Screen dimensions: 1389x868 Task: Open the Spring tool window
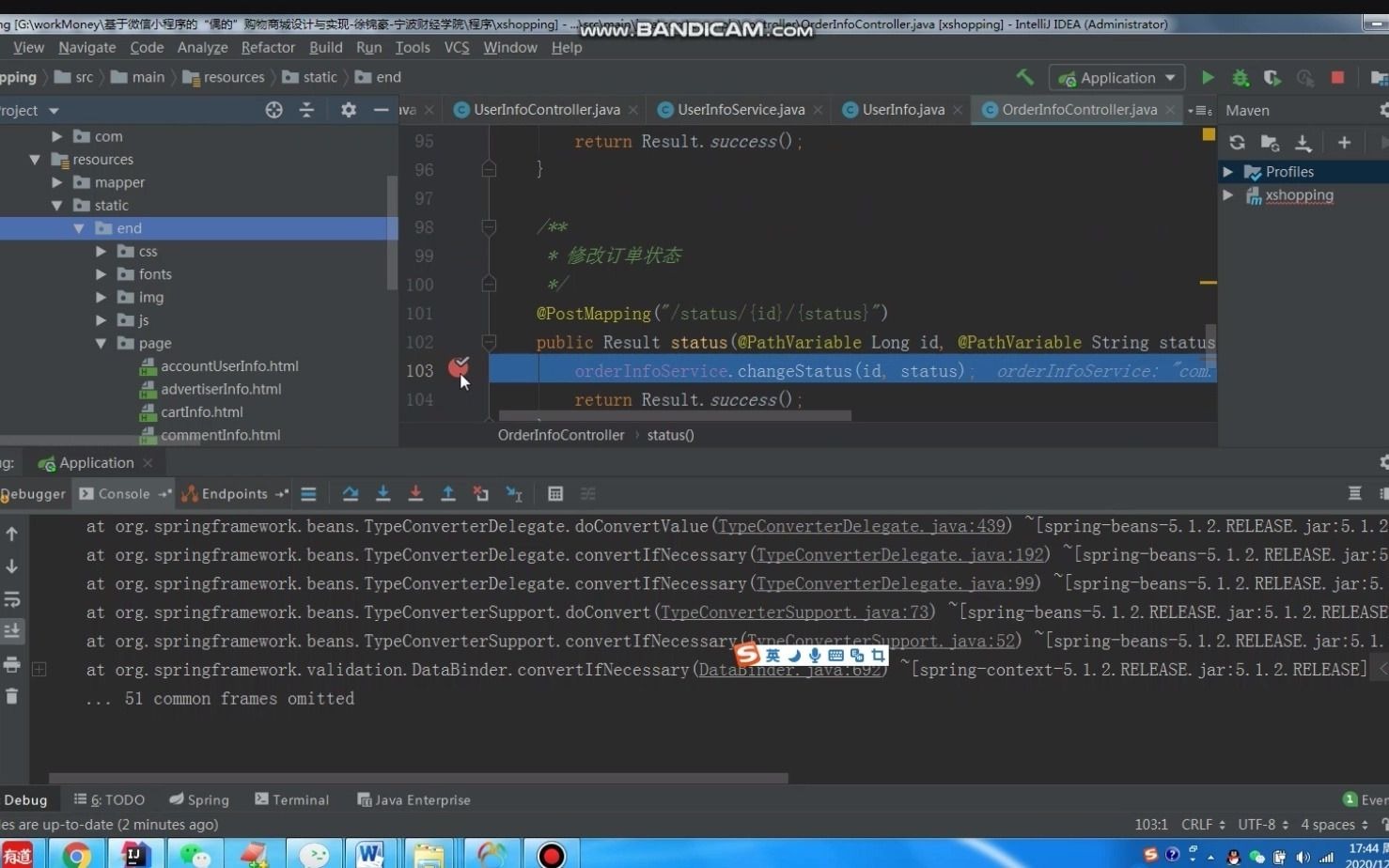[199, 800]
